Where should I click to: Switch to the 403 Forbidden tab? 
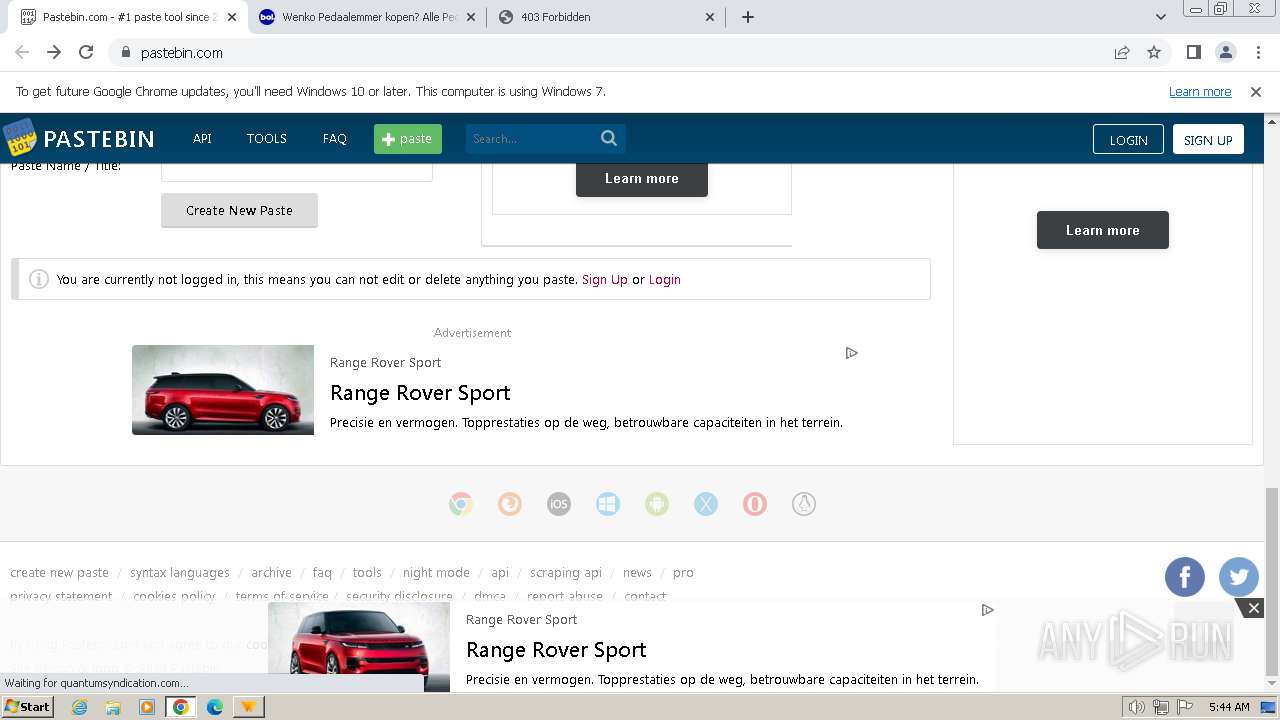[608, 17]
